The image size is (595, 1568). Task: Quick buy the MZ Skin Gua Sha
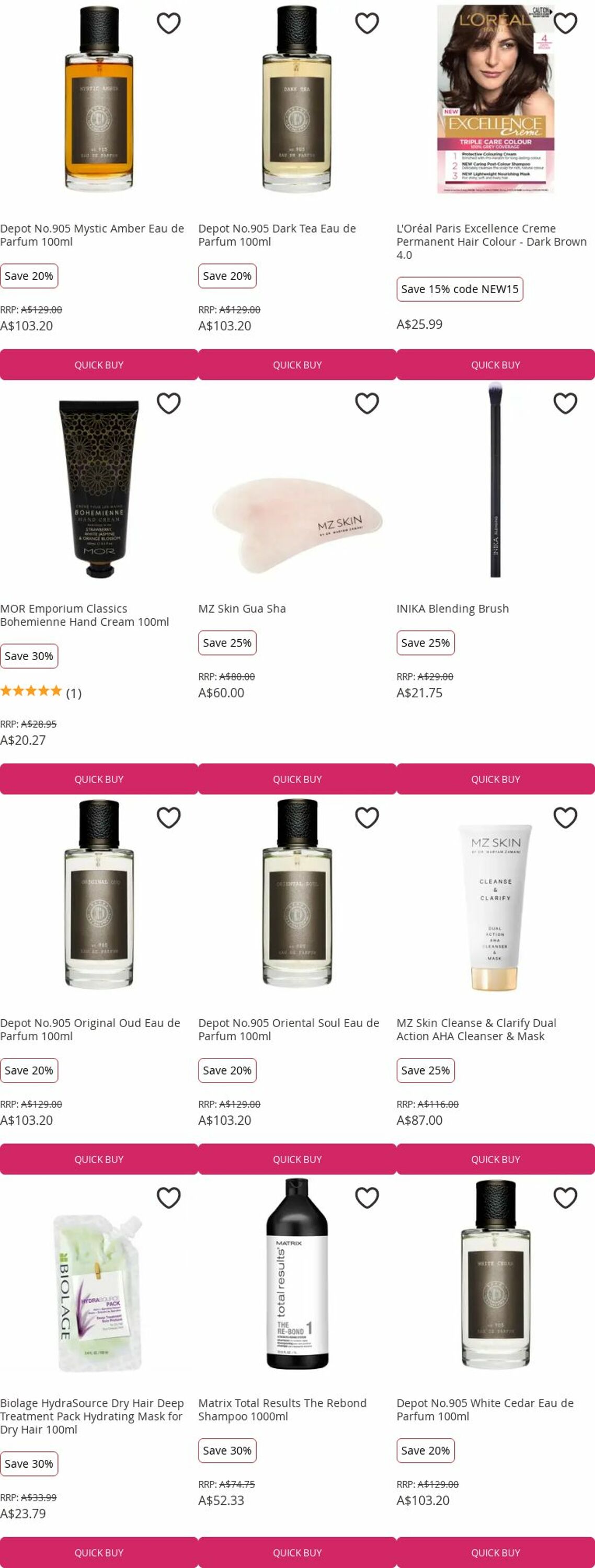[297, 779]
